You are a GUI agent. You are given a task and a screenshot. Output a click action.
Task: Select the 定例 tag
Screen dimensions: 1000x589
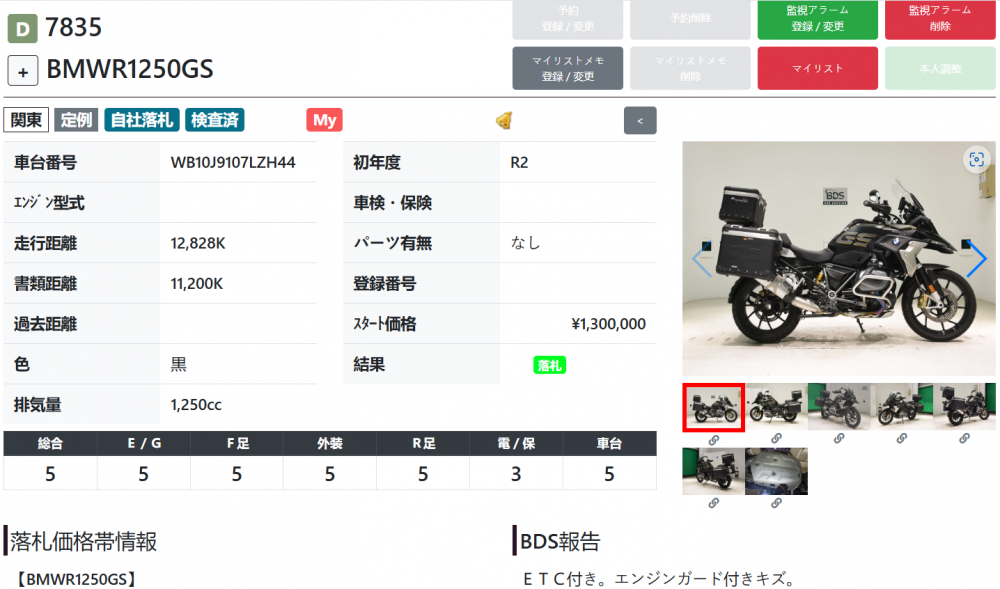(76, 120)
